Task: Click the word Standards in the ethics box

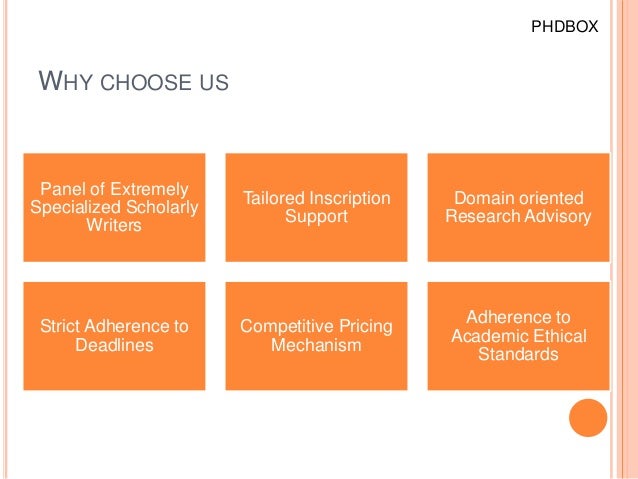Action: pyautogui.click(x=518, y=354)
